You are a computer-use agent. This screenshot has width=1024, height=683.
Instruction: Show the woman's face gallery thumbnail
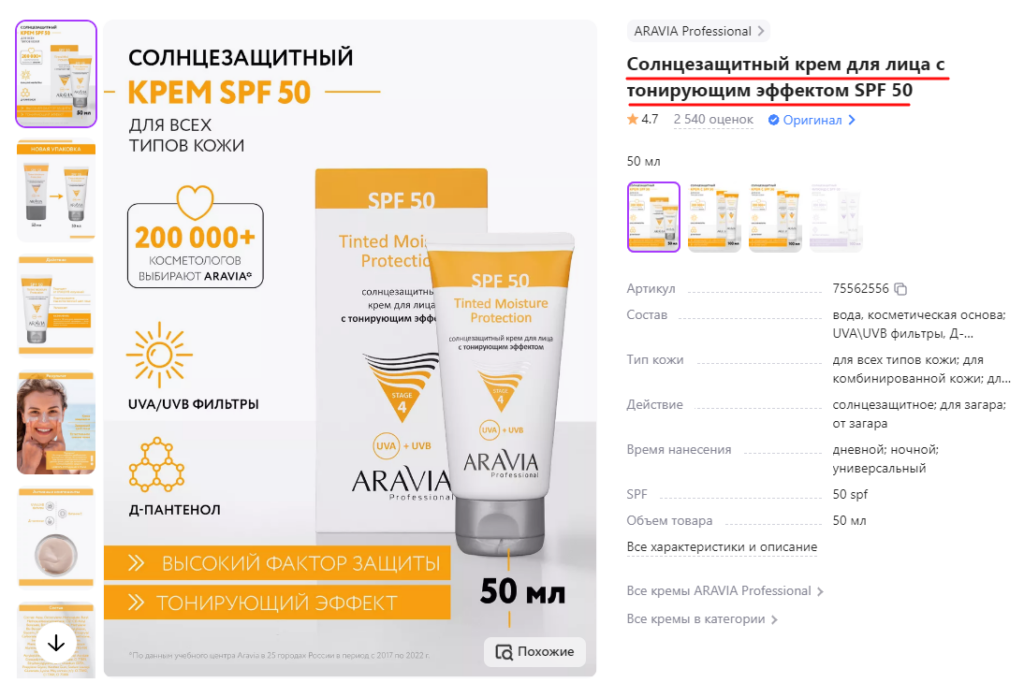tap(56, 422)
